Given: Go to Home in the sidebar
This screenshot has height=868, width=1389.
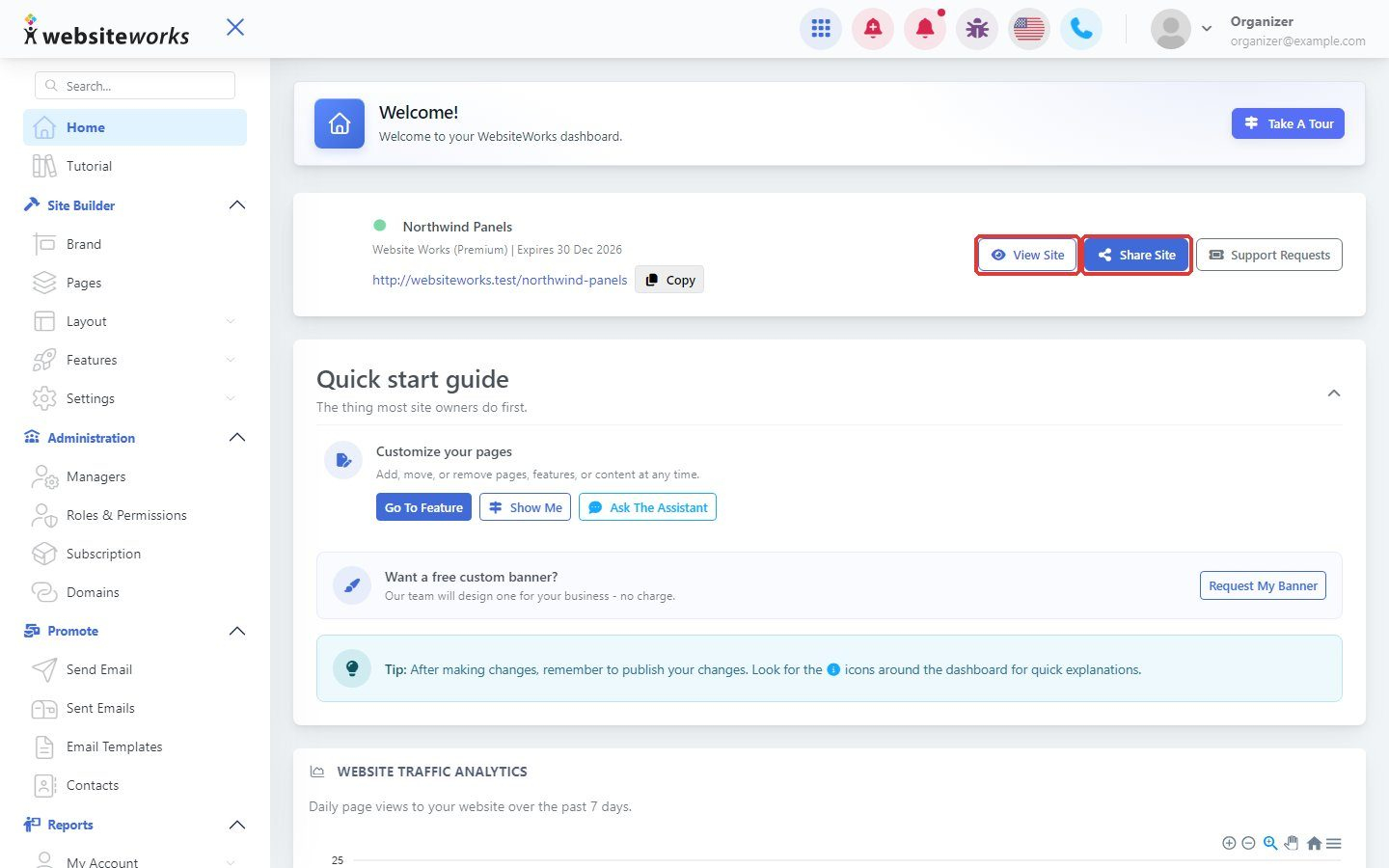Looking at the screenshot, I should tap(135, 127).
